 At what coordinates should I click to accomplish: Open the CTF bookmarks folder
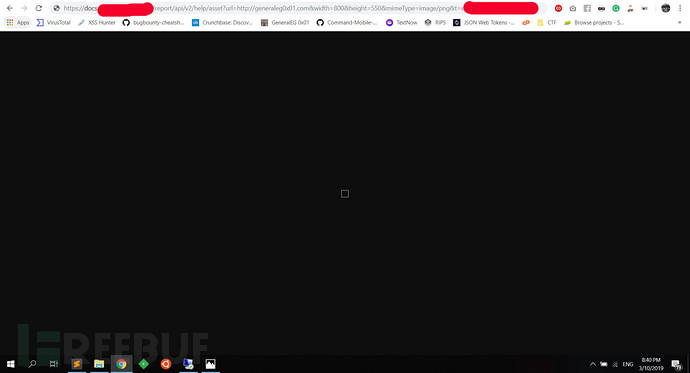(x=547, y=22)
